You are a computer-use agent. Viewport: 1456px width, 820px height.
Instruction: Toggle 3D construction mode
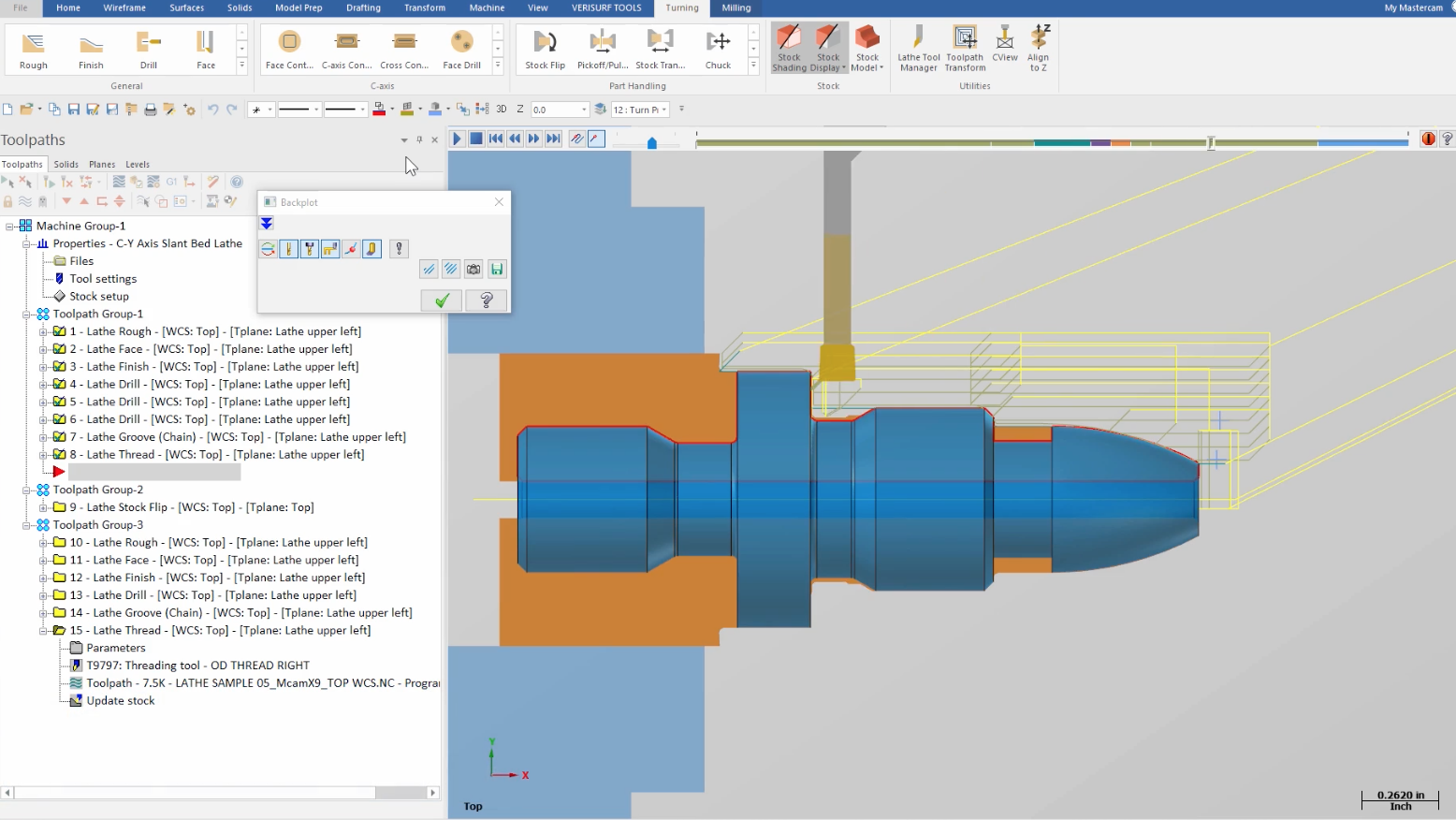coord(502,110)
